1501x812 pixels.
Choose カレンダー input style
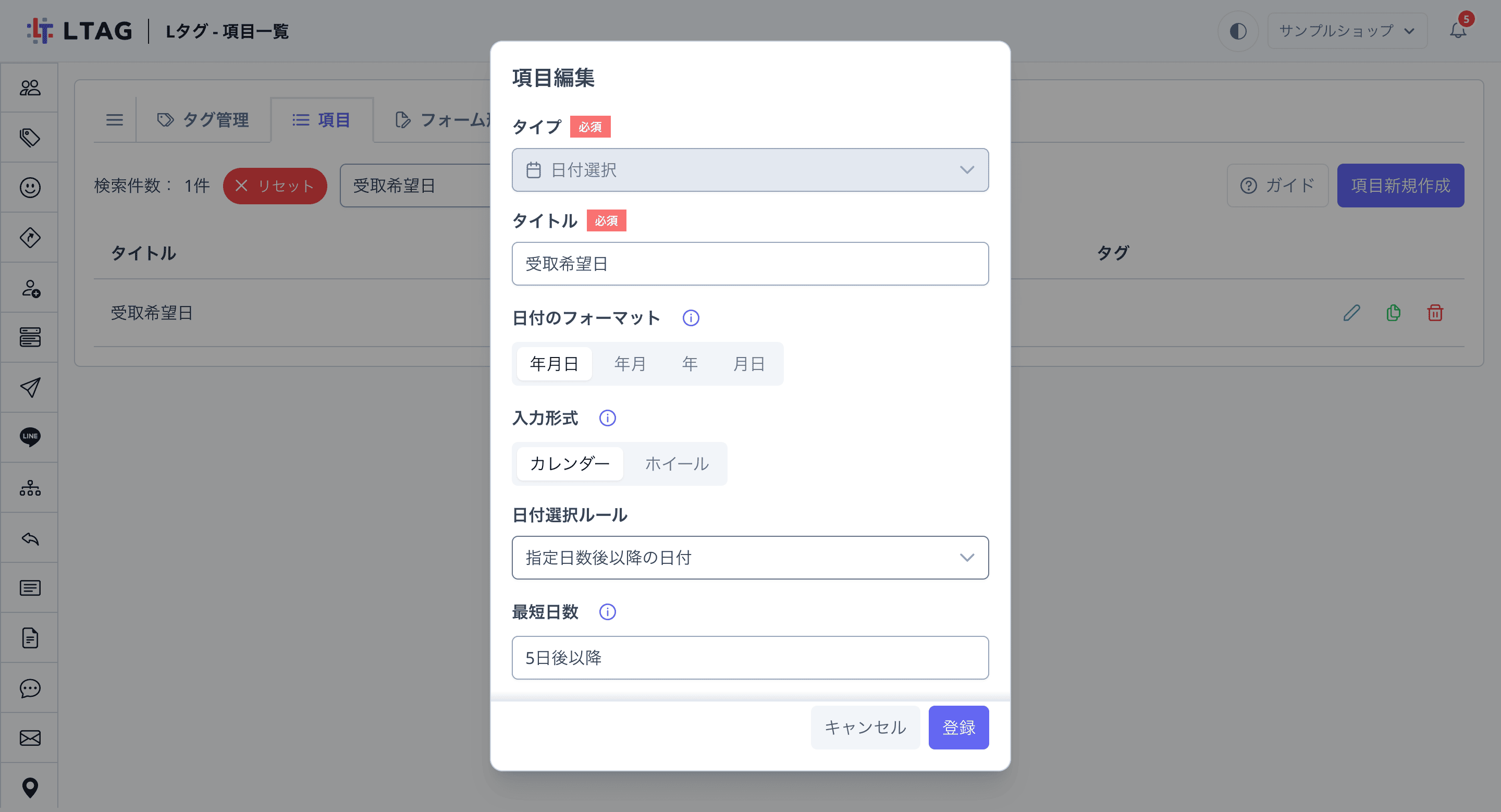coord(570,464)
